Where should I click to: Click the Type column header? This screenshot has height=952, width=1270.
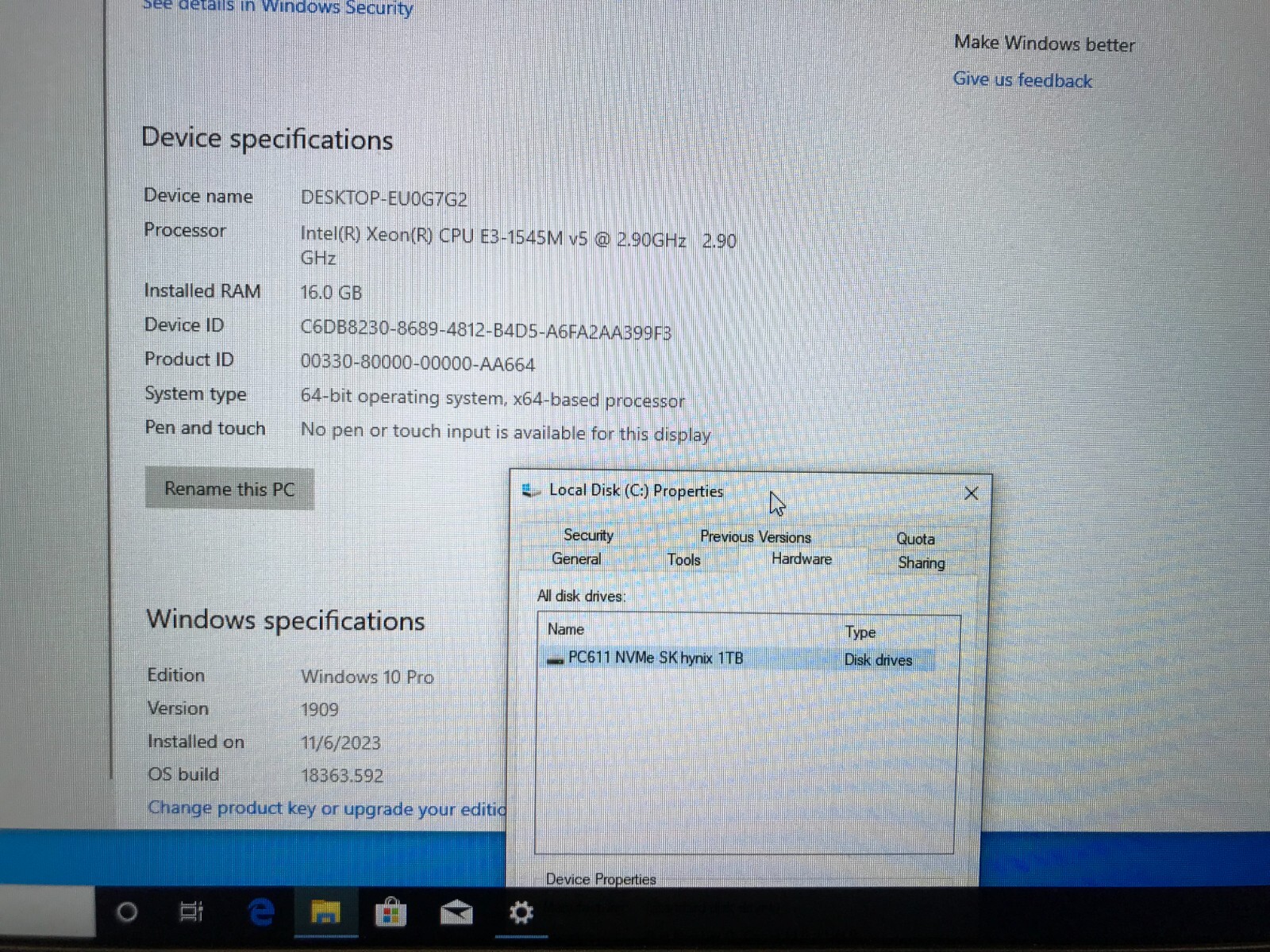click(x=860, y=632)
